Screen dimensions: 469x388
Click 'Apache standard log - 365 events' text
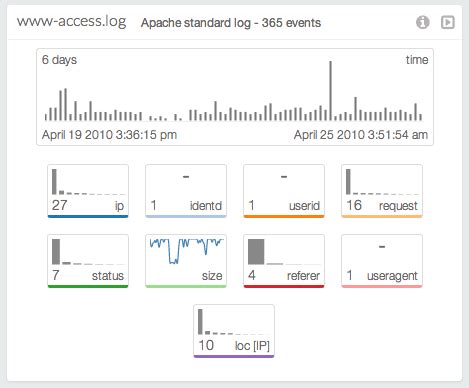(x=231, y=23)
